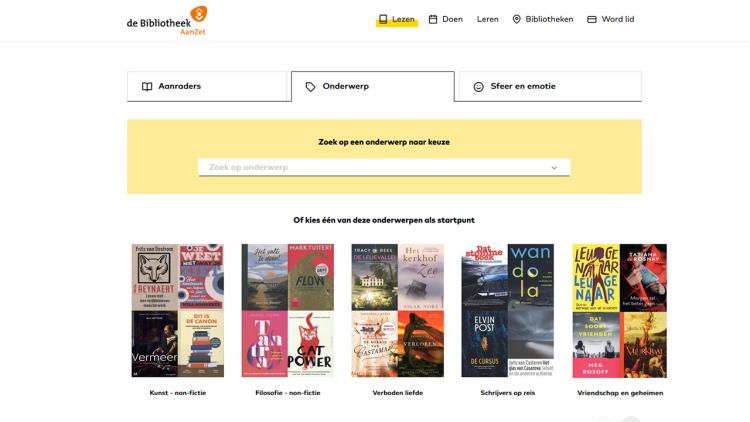Switch to the Aanraders tab
This screenshot has height=422, width=750.
click(207, 87)
